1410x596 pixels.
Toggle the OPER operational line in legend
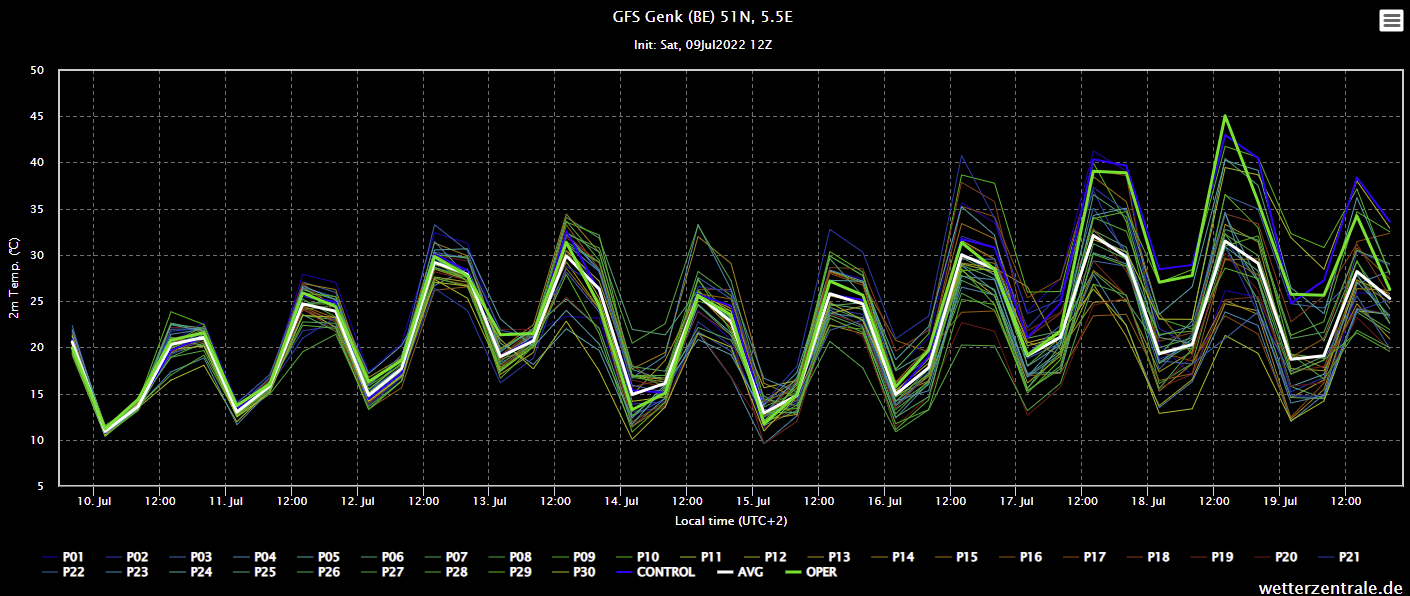(x=809, y=572)
